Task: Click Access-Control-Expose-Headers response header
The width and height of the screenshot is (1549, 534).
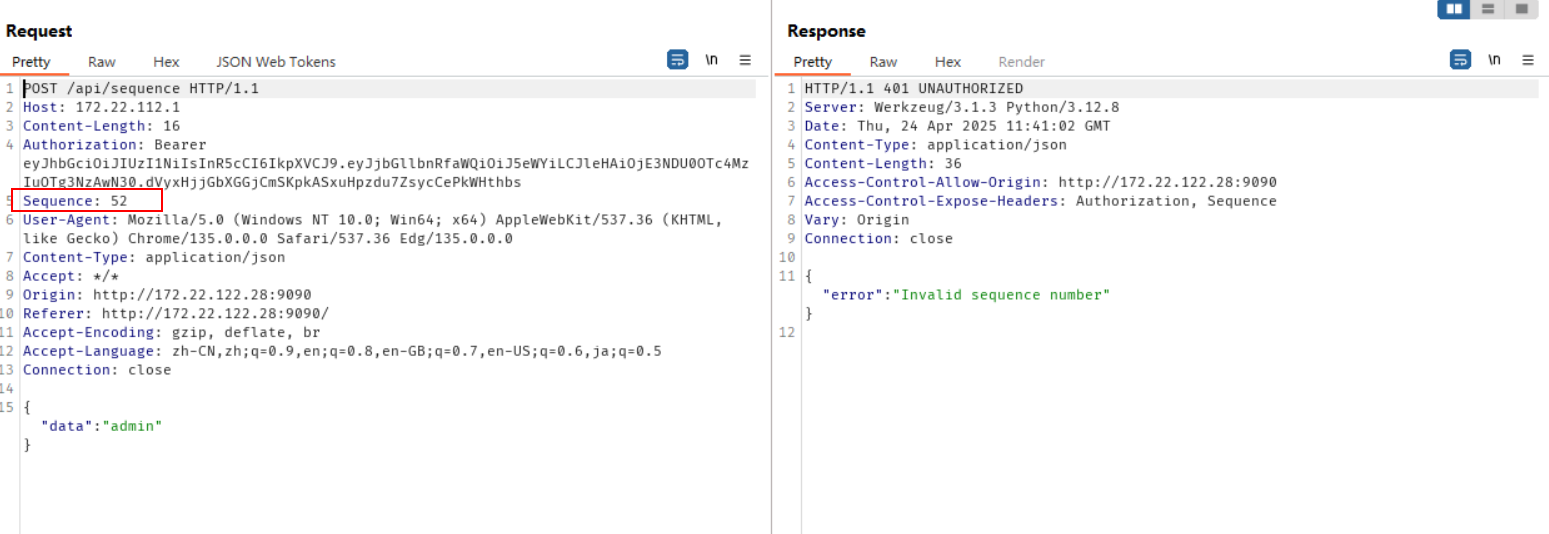Action: (1040, 201)
